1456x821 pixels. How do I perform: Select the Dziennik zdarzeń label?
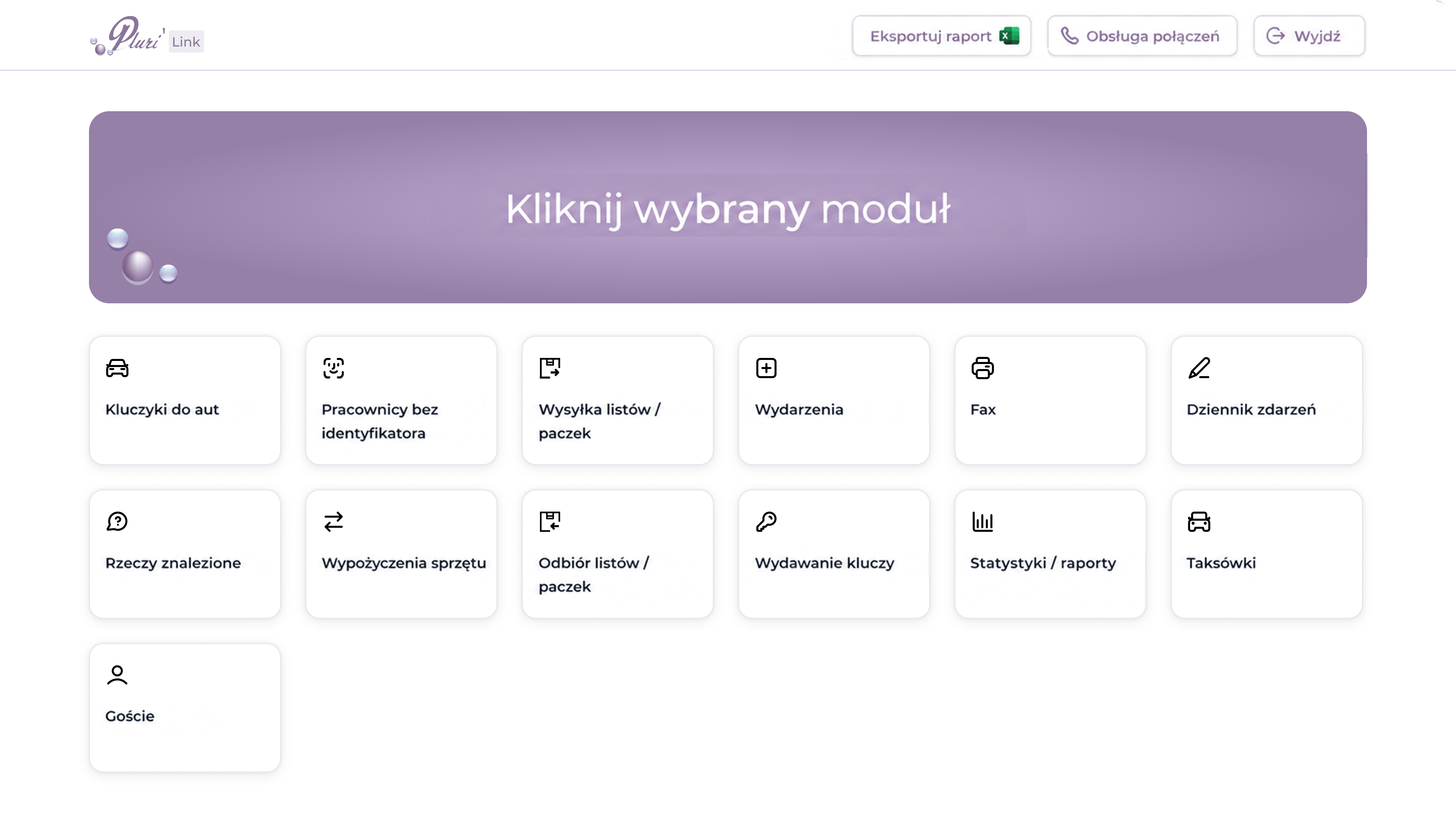point(1251,409)
